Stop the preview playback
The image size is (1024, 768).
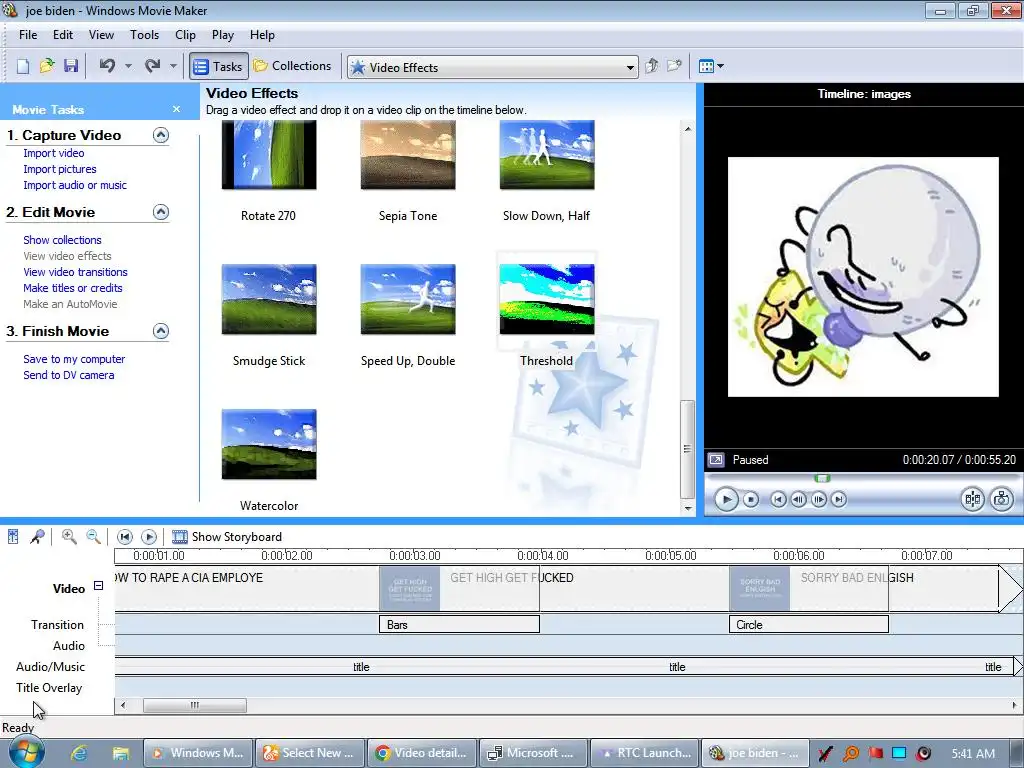click(751, 500)
